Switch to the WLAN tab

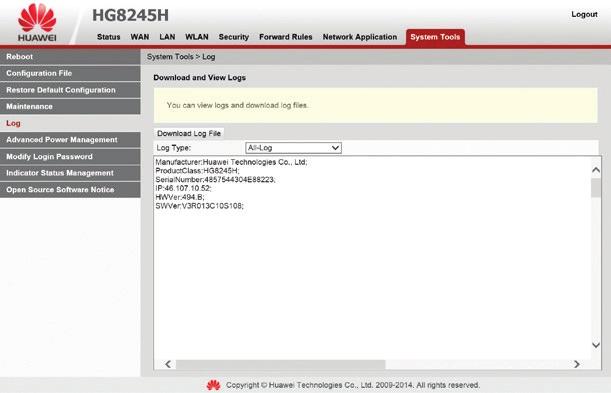[x=197, y=37]
